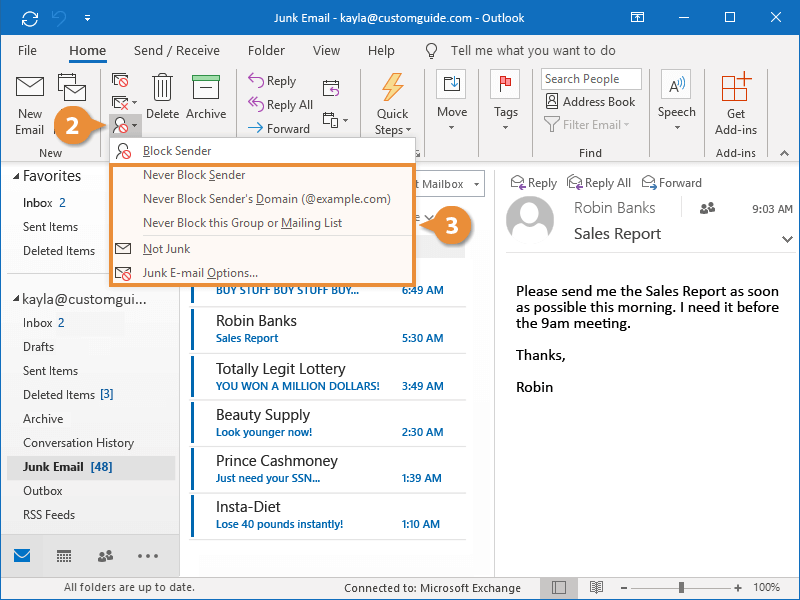Click the Reply with Meeting icon
This screenshot has height=600, width=800.
pos(331,88)
